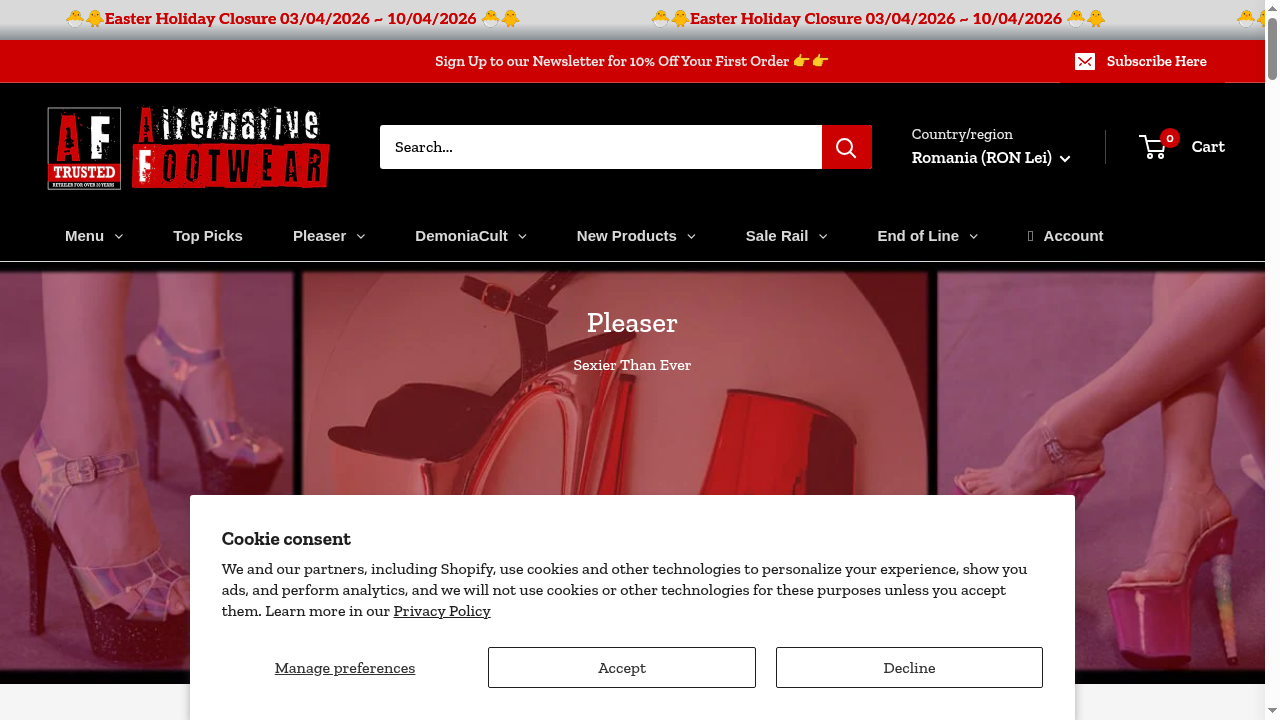Click the Account person icon
This screenshot has width=1280, height=720.
pyautogui.click(x=1030, y=236)
